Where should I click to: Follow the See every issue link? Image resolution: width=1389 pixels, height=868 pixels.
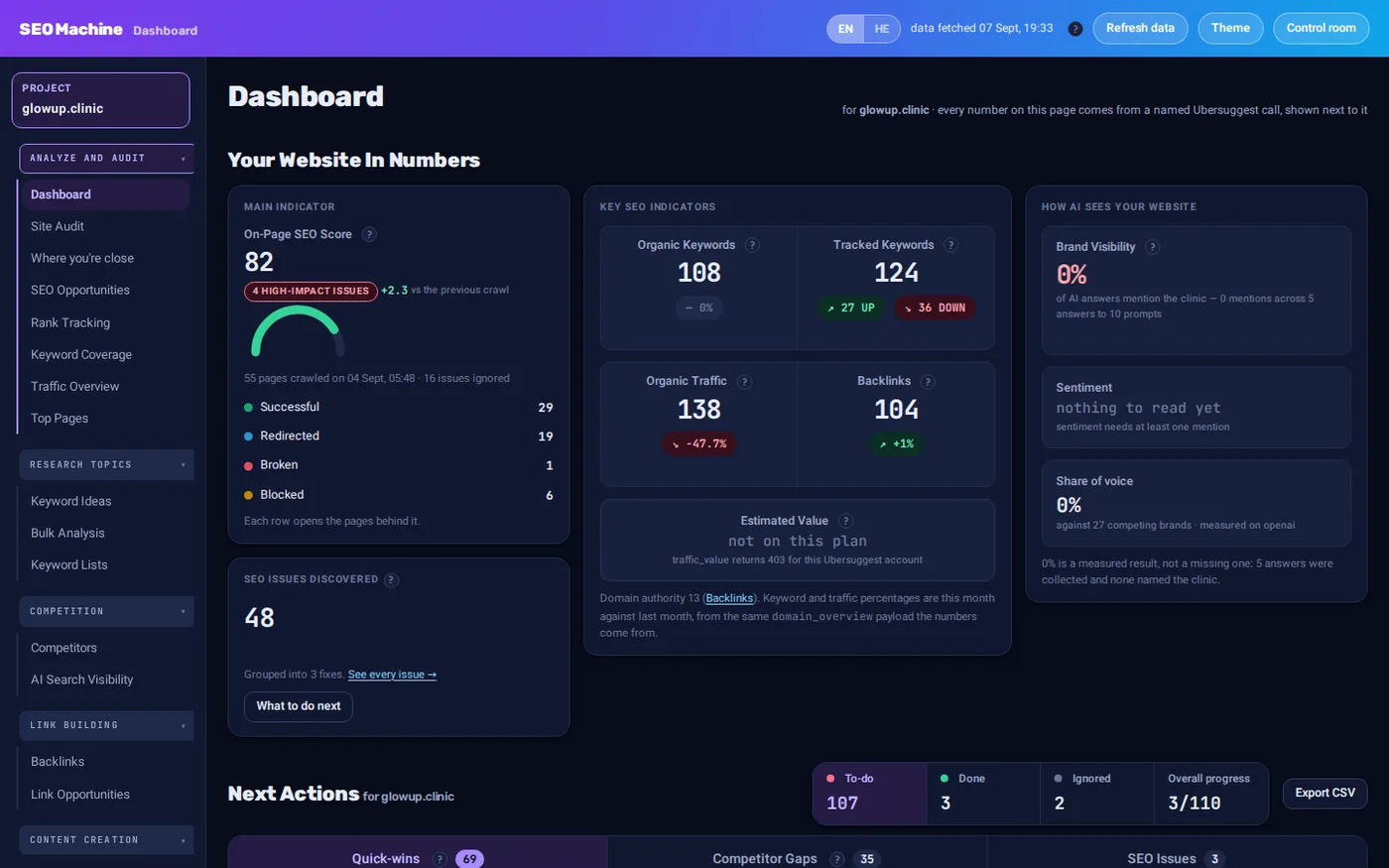[x=392, y=675]
